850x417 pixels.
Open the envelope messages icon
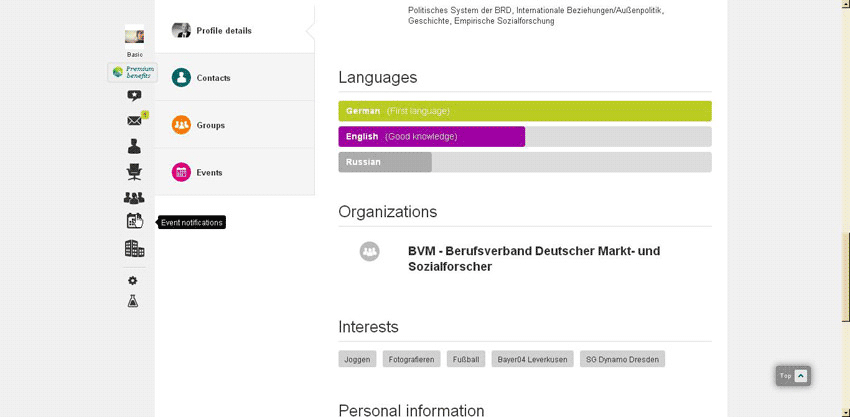point(134,121)
